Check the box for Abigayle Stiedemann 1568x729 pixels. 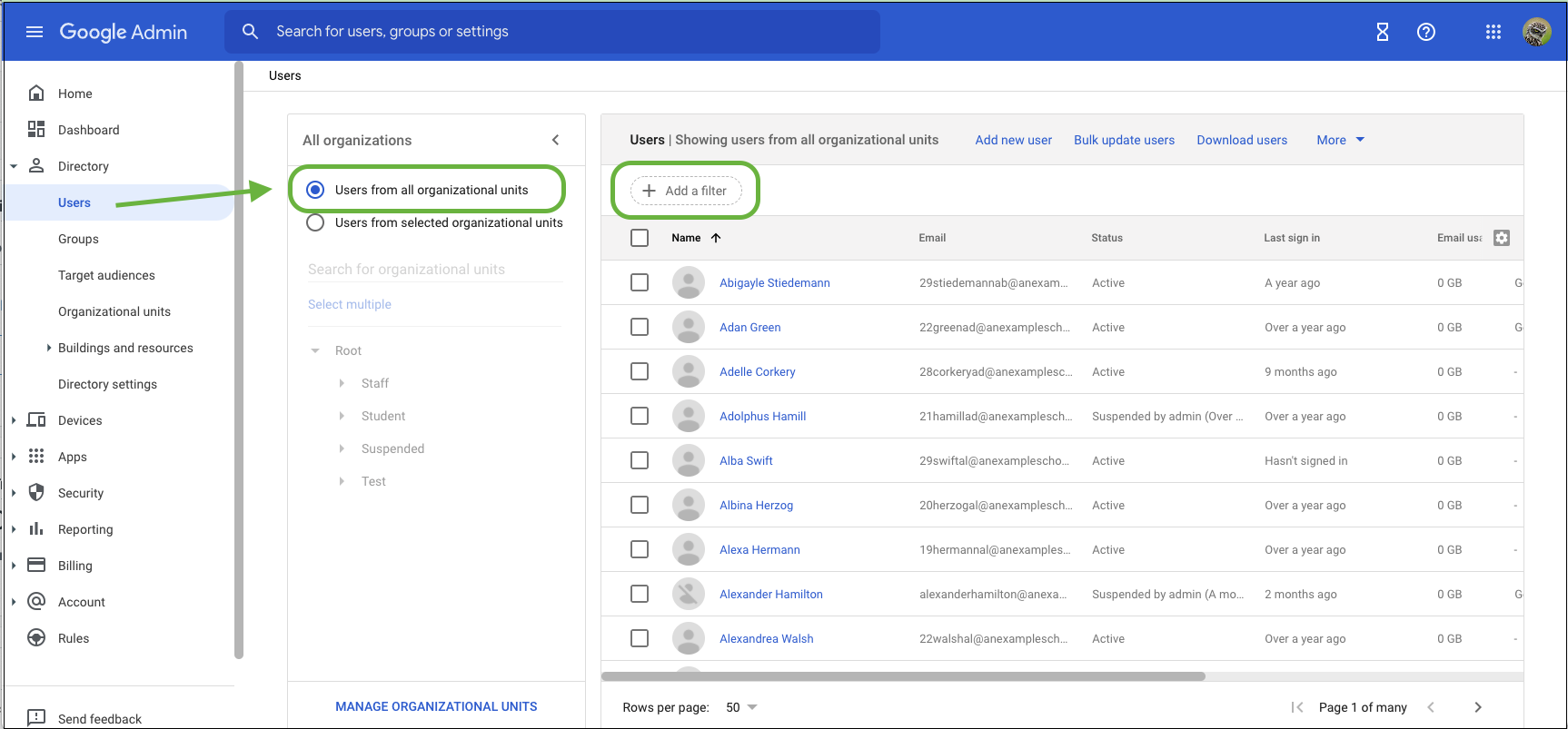[x=640, y=282]
